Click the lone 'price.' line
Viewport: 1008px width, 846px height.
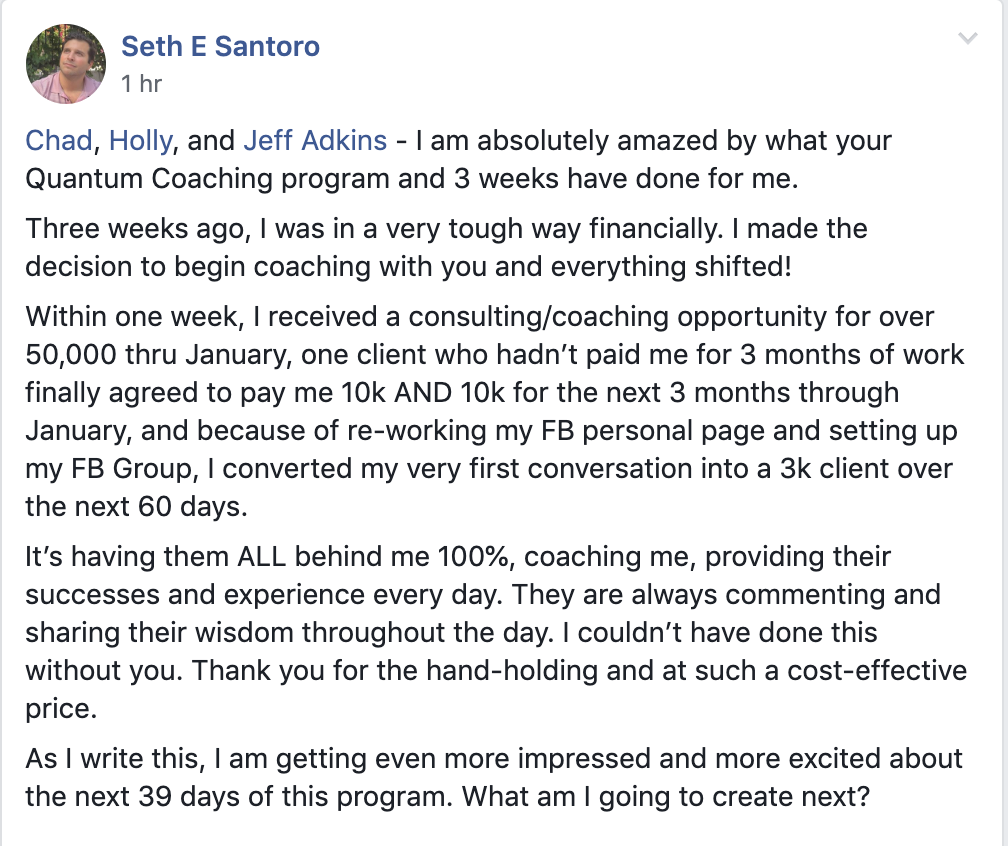(61, 708)
